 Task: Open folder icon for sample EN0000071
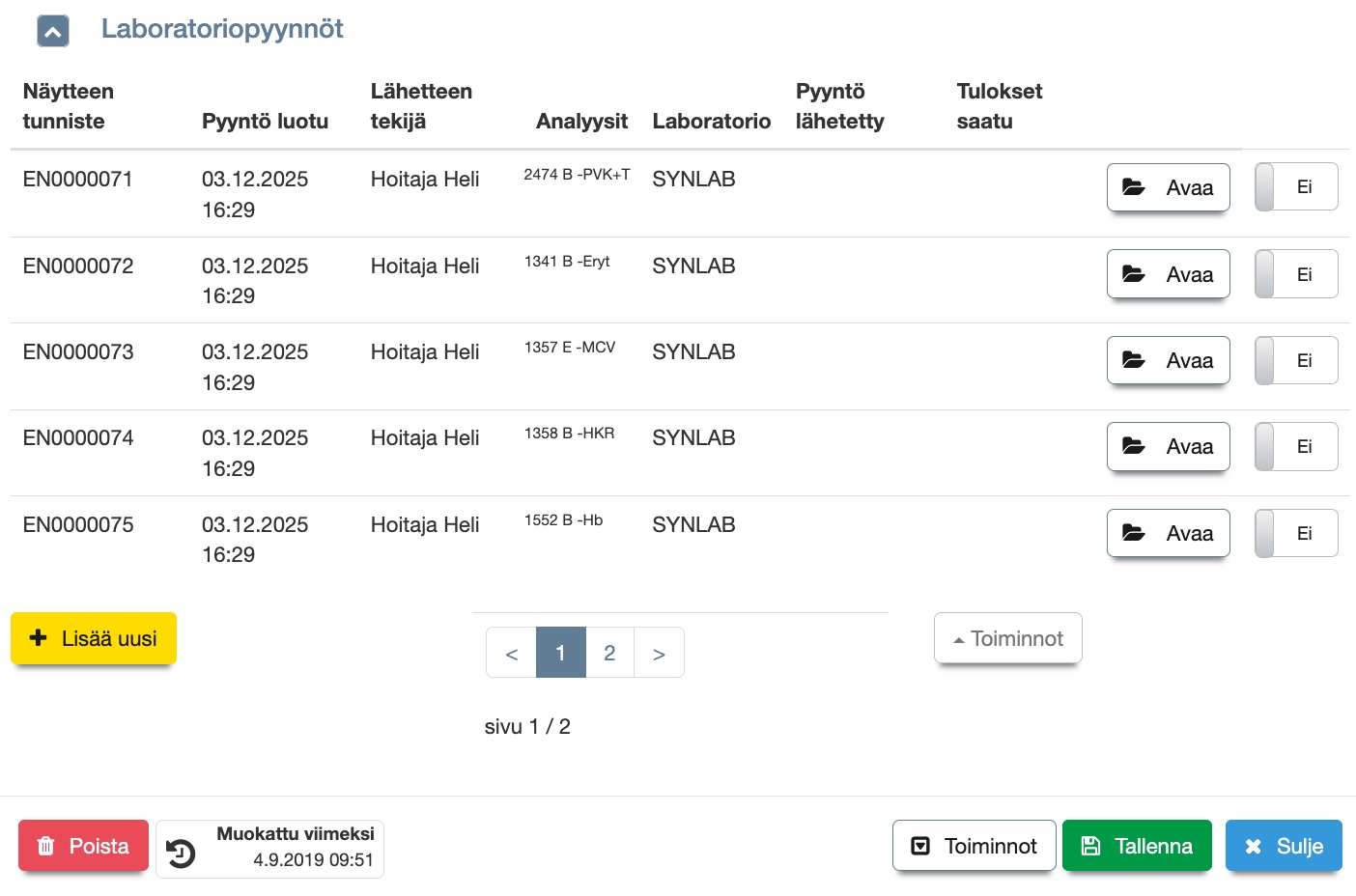pyautogui.click(x=1134, y=187)
